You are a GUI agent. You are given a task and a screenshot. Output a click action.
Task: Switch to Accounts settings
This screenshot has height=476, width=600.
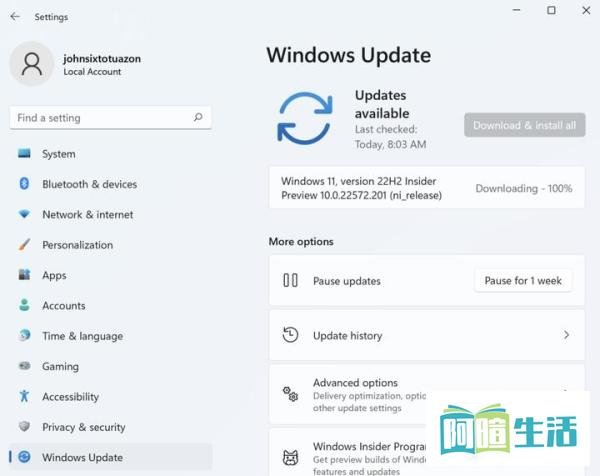click(111, 305)
